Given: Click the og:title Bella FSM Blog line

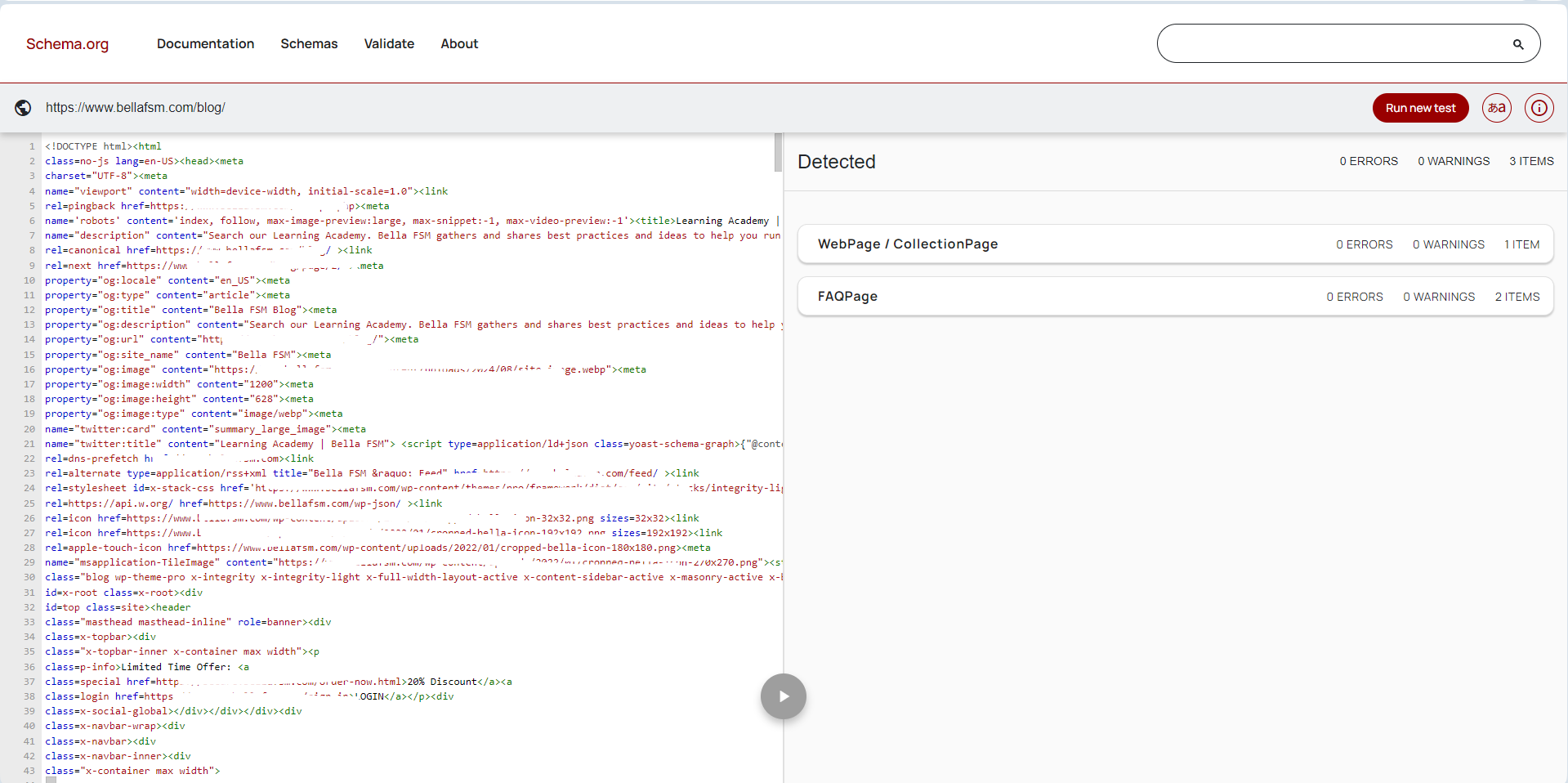Looking at the screenshot, I should (191, 310).
